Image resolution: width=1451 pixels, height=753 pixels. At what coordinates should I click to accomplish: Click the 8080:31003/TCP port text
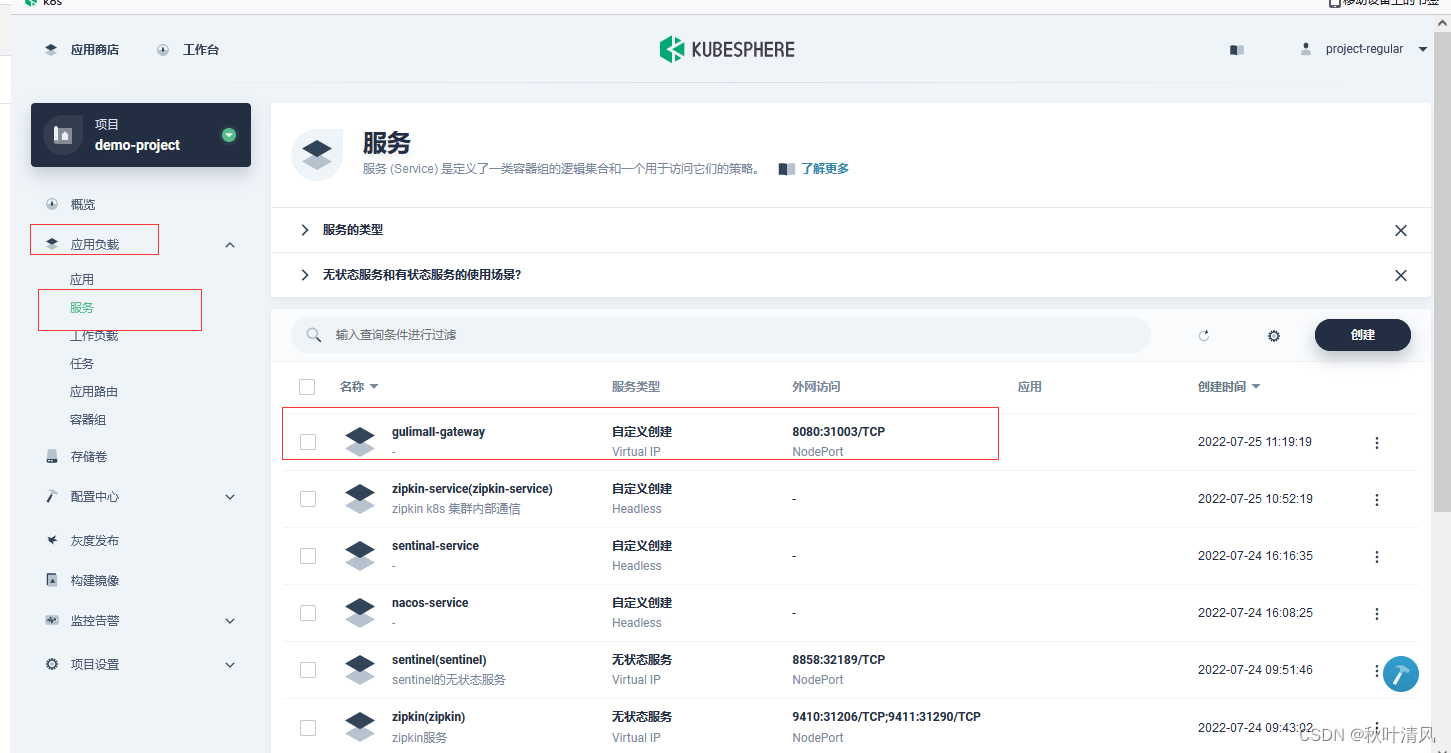click(838, 432)
